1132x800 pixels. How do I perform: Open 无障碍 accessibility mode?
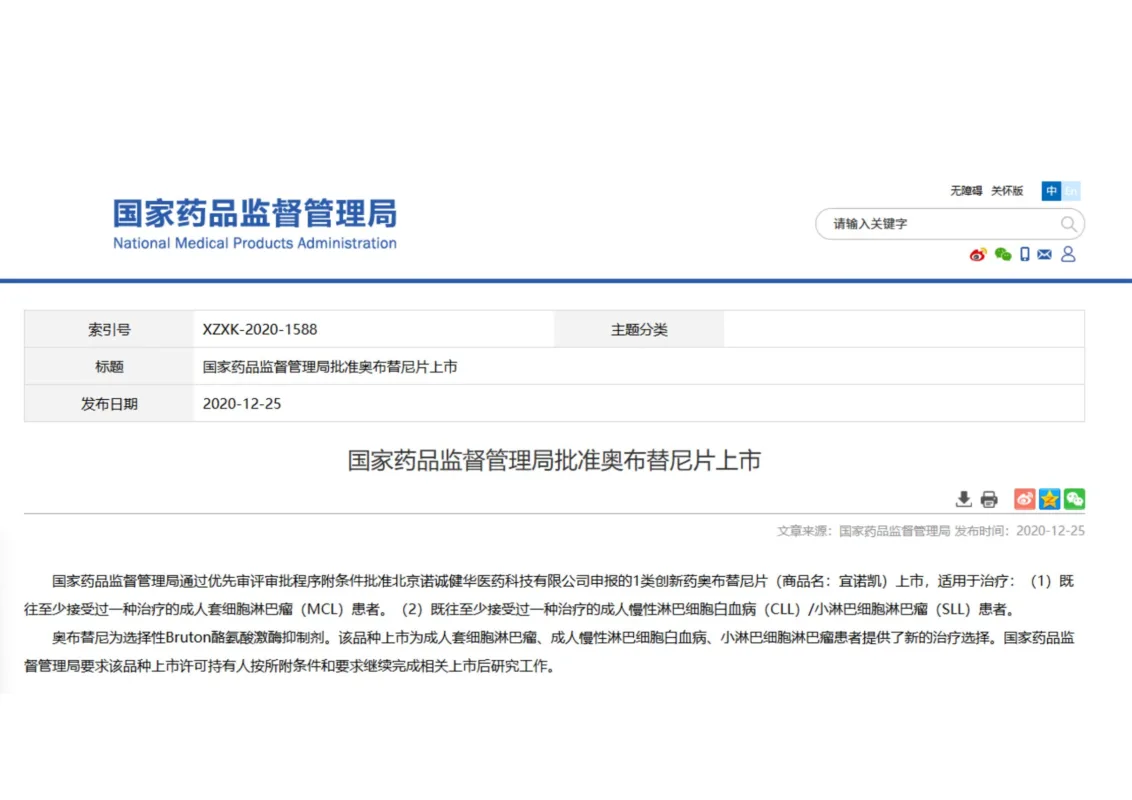click(x=966, y=191)
